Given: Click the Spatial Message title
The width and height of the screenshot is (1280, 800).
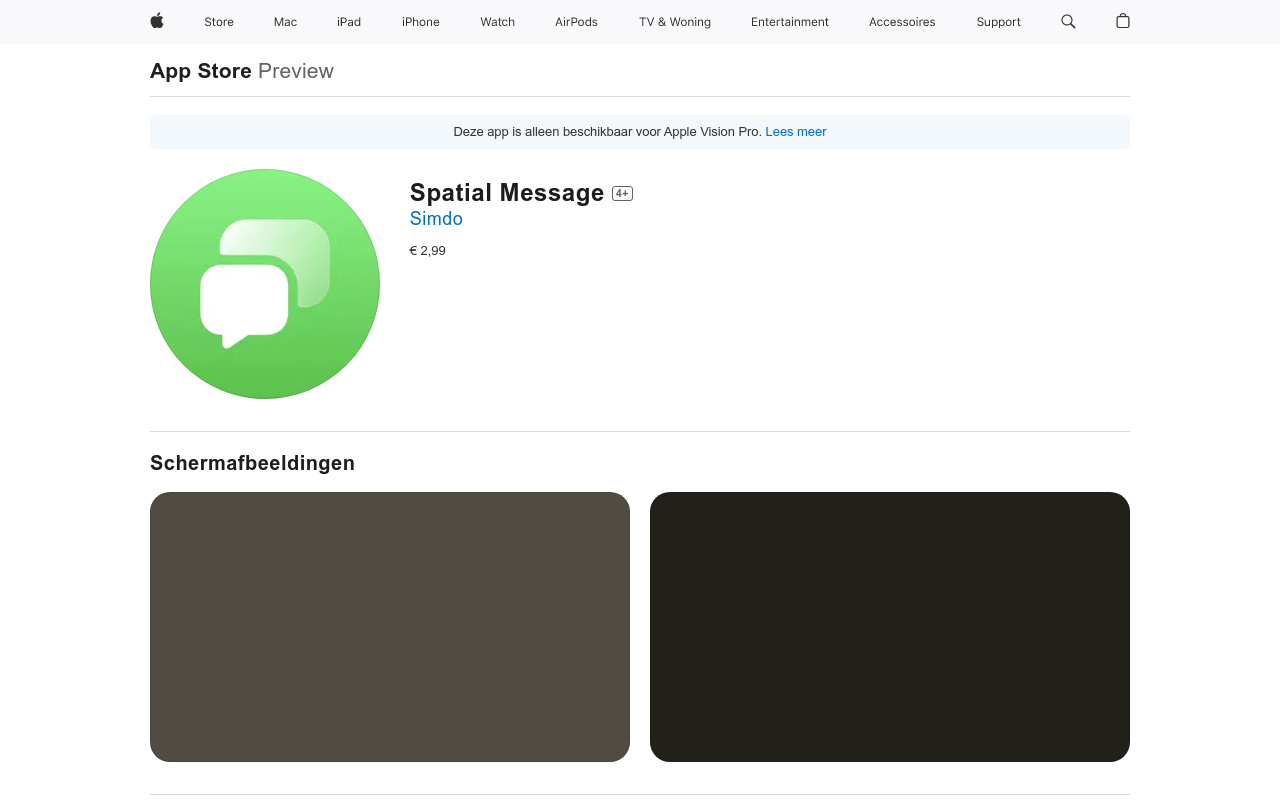Looking at the screenshot, I should (507, 193).
